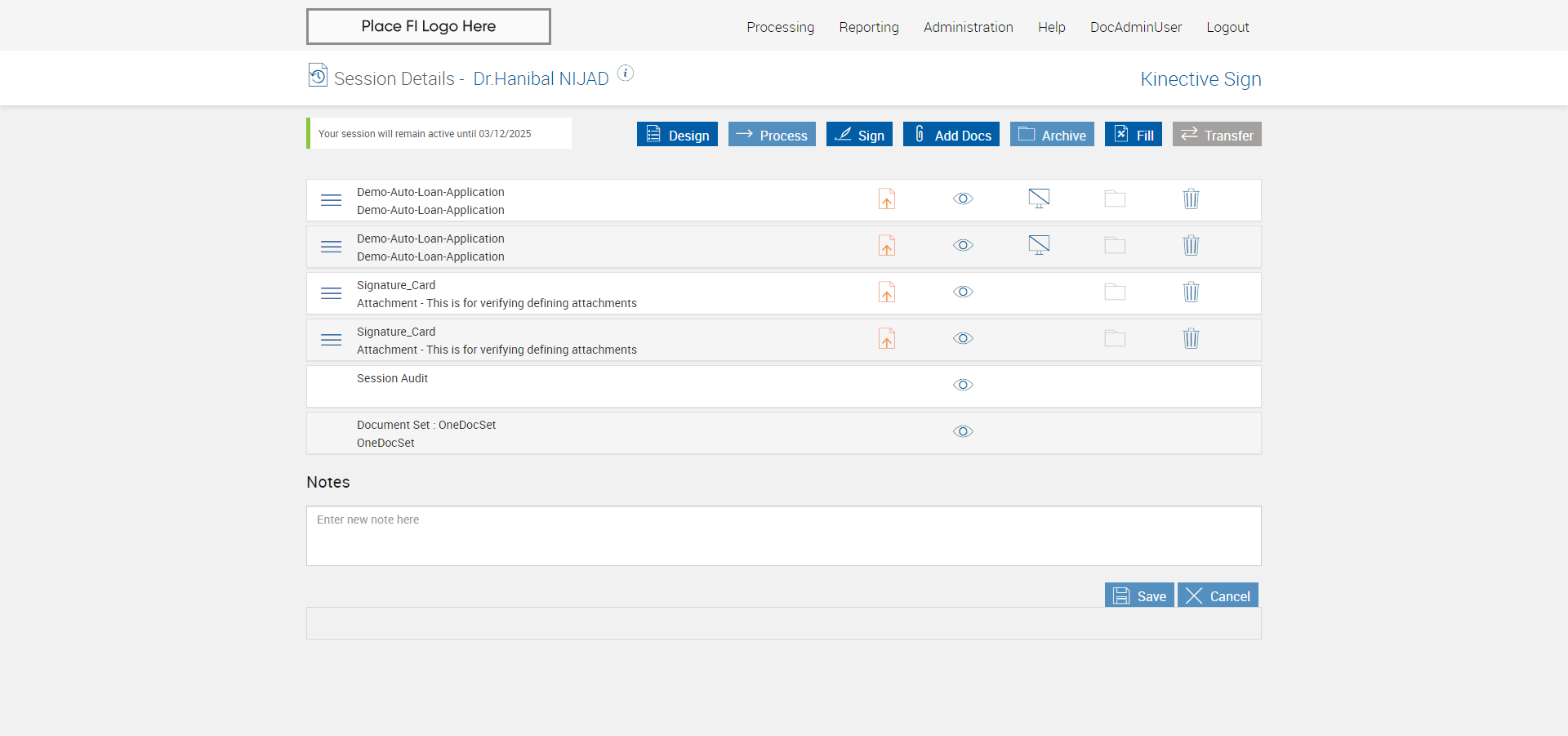
Task: Click the upload icon on first Demo-Auto-Loan-Application row
Action: coord(887,199)
